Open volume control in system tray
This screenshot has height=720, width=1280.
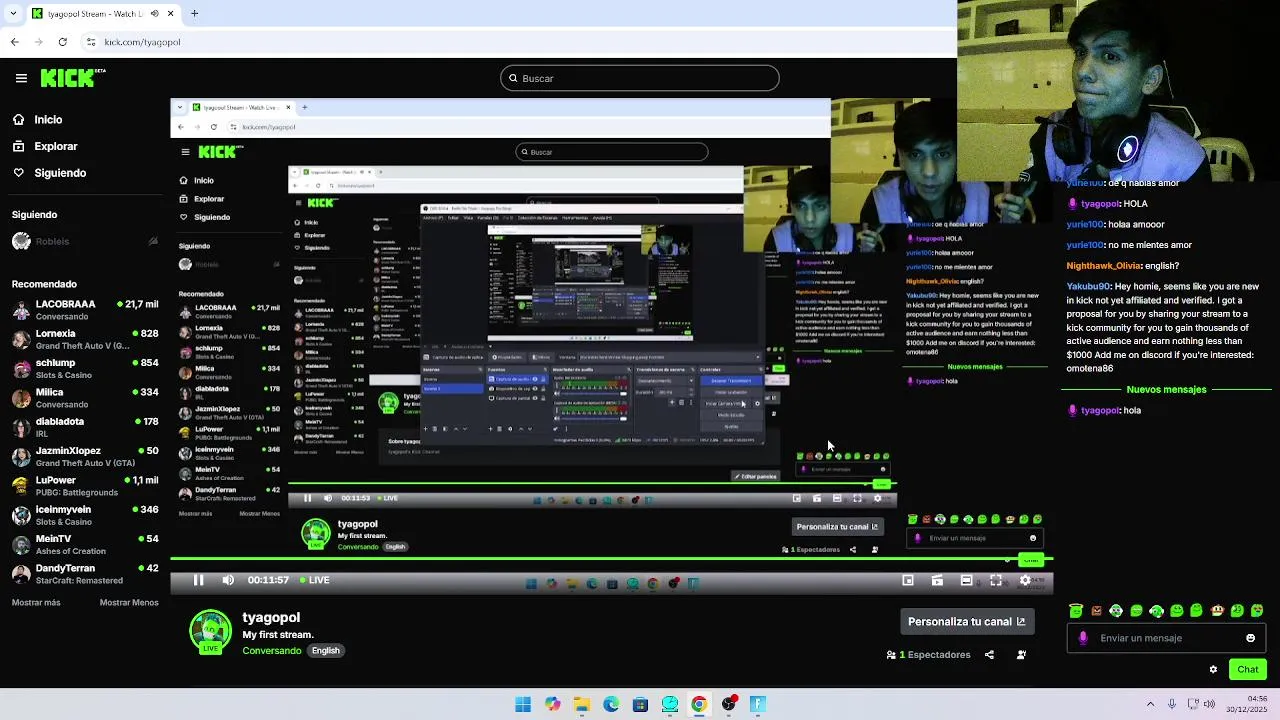pyautogui.click(x=1209, y=704)
